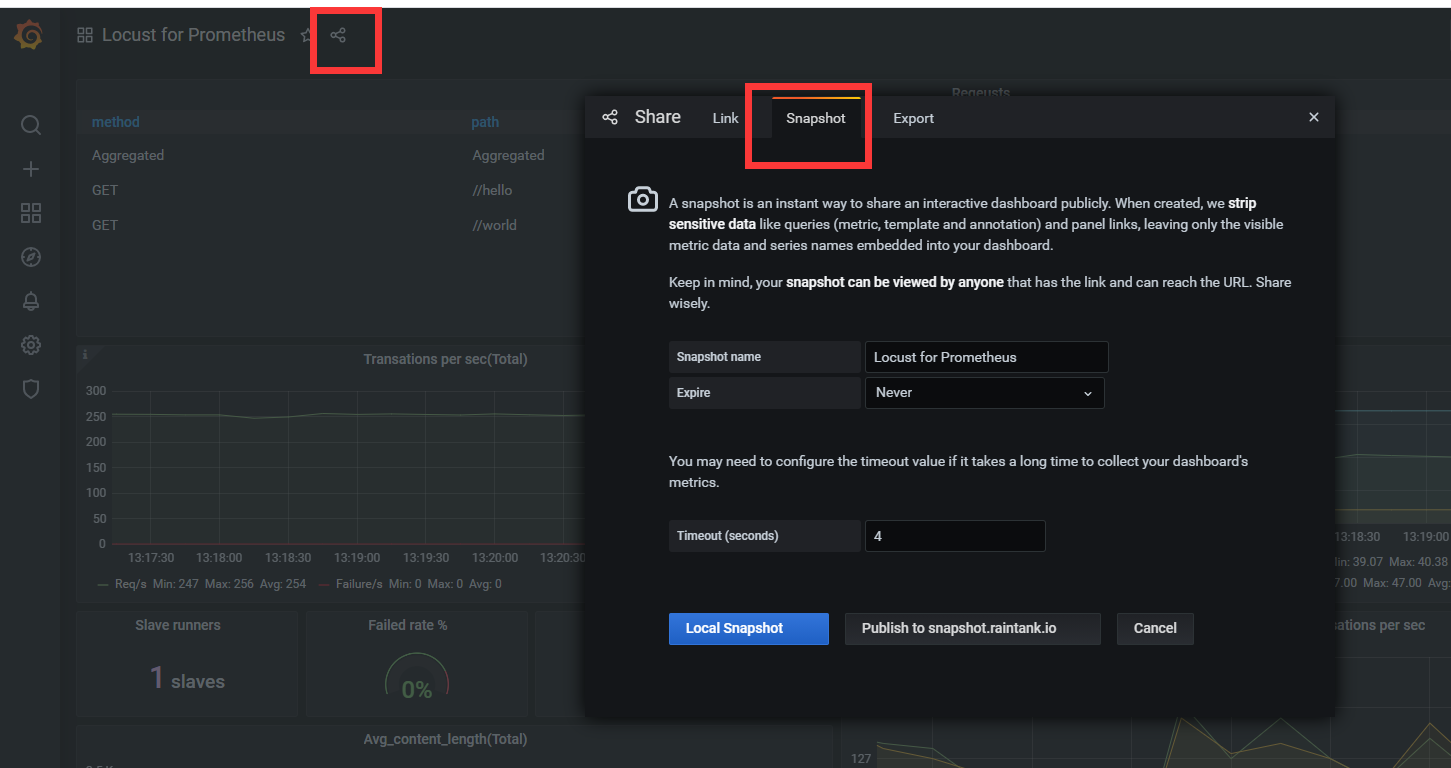Click the Transations per sec(Total) panel title
The image size is (1451, 768).
[445, 359]
